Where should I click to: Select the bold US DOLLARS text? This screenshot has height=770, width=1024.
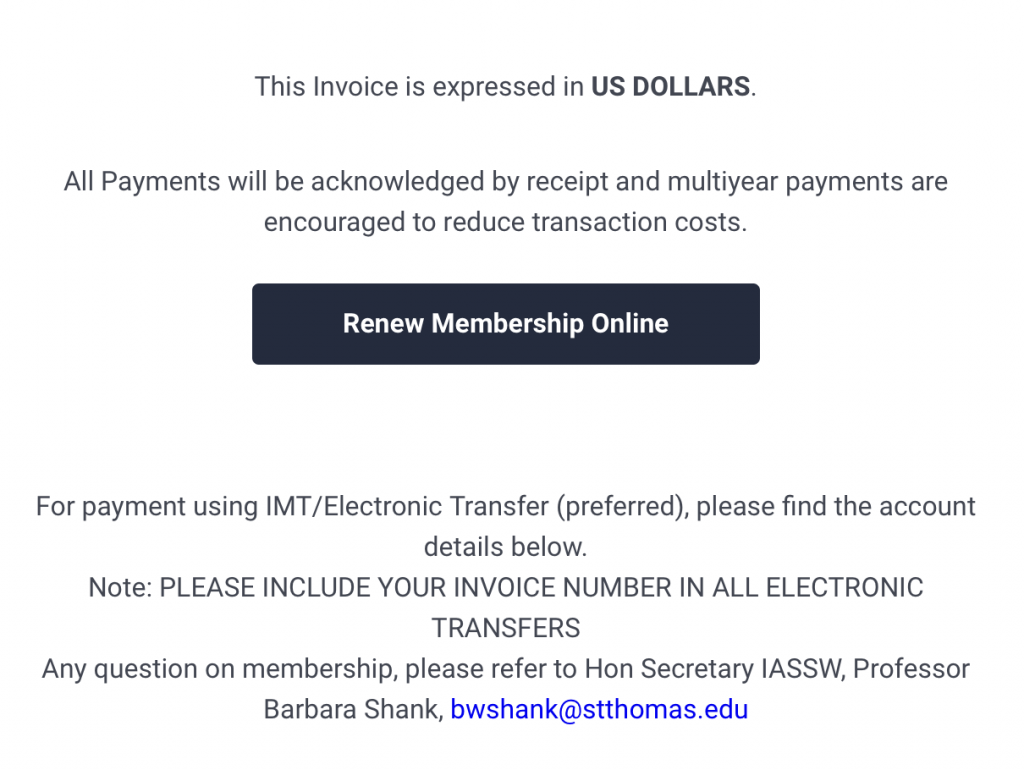pos(671,87)
